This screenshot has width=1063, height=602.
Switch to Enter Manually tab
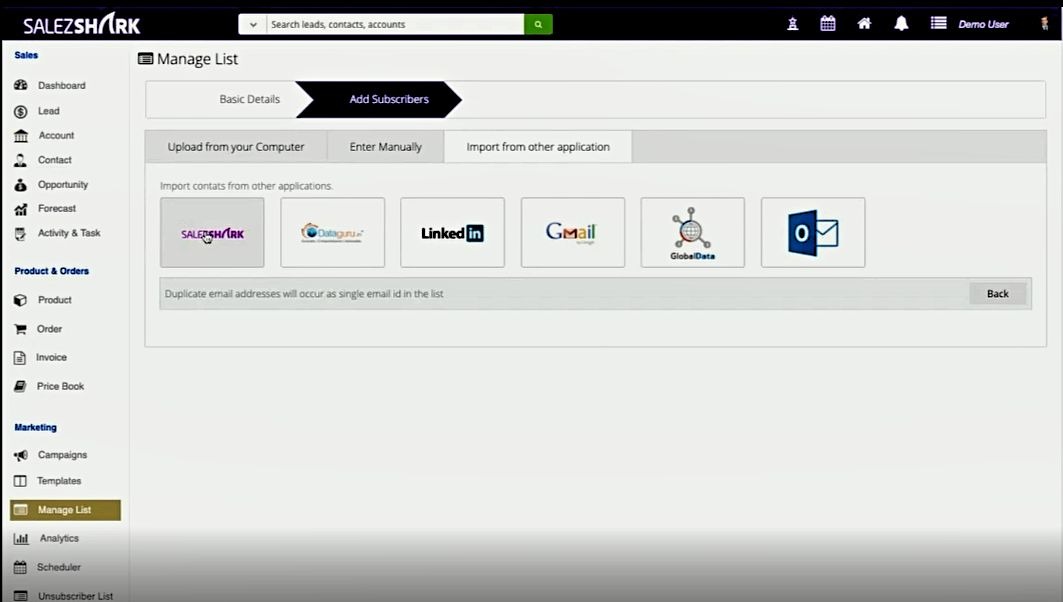385,146
